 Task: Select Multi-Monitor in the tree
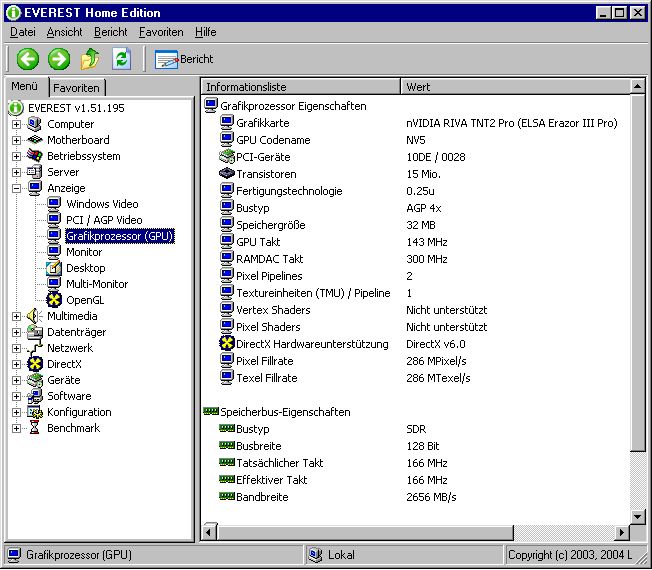[97, 284]
